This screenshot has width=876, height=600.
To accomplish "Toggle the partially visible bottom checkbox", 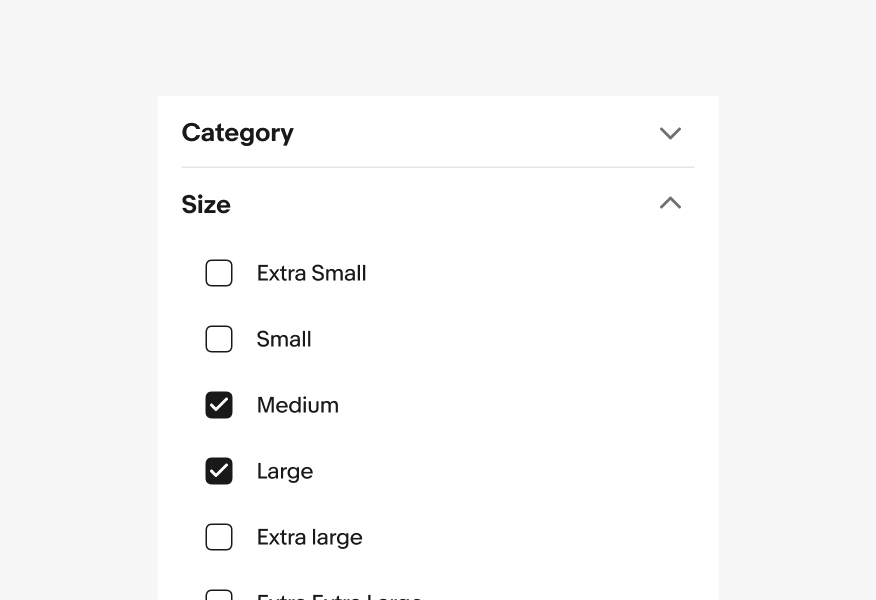I will 219,595.
